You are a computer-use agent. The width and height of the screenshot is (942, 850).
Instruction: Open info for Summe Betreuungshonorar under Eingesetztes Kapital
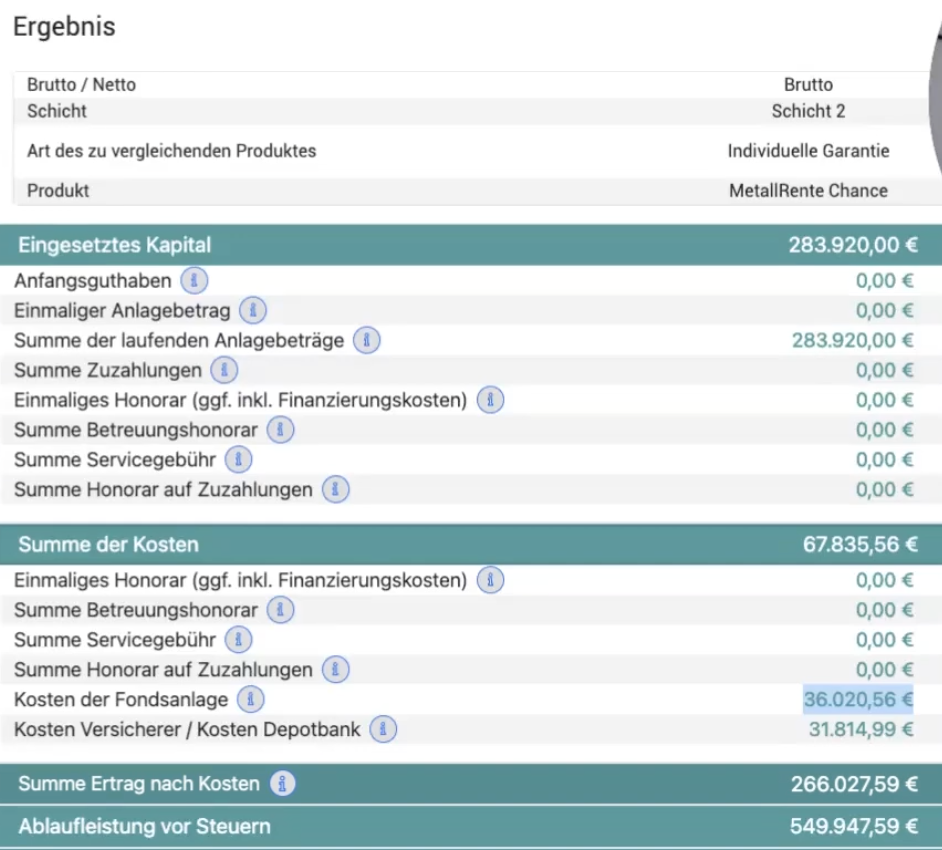point(280,430)
